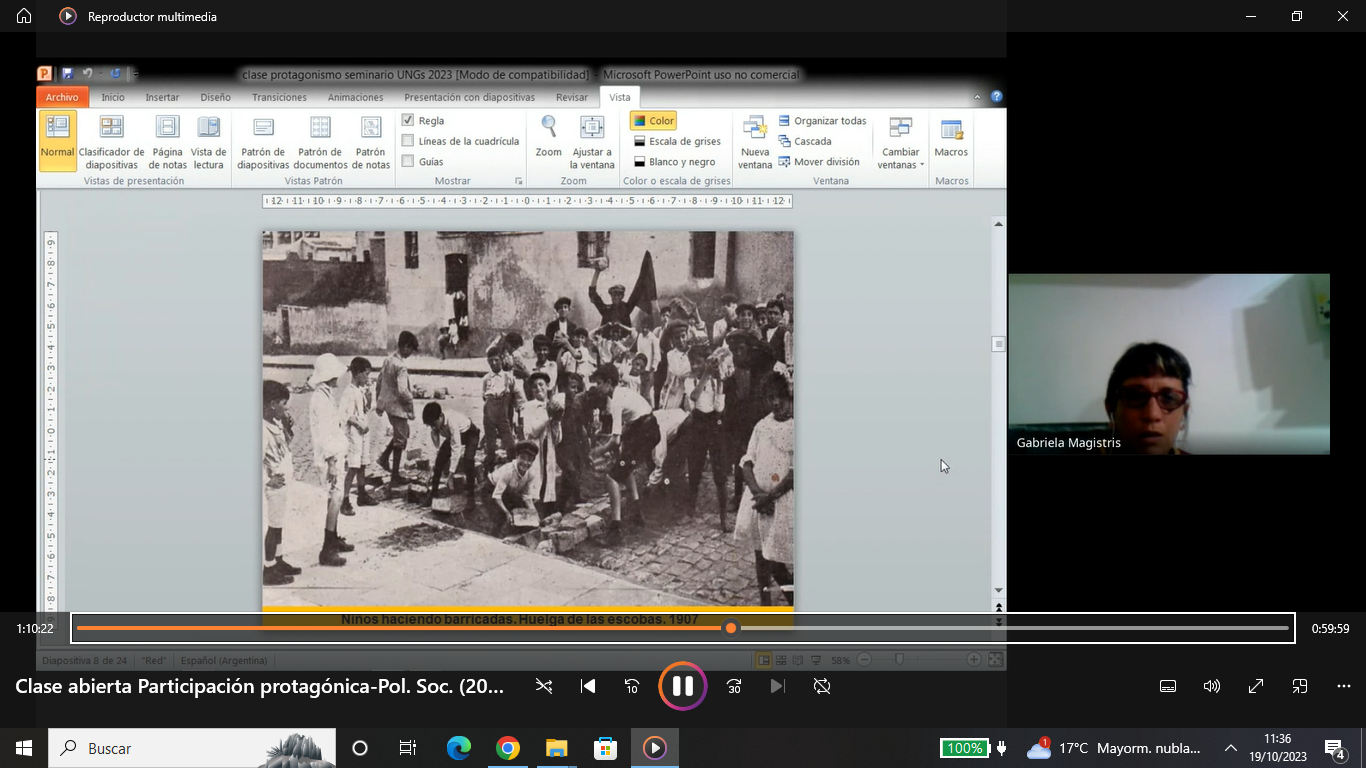
Task: Click the Zoom magnifier in ribbon
Action: pyautogui.click(x=548, y=137)
